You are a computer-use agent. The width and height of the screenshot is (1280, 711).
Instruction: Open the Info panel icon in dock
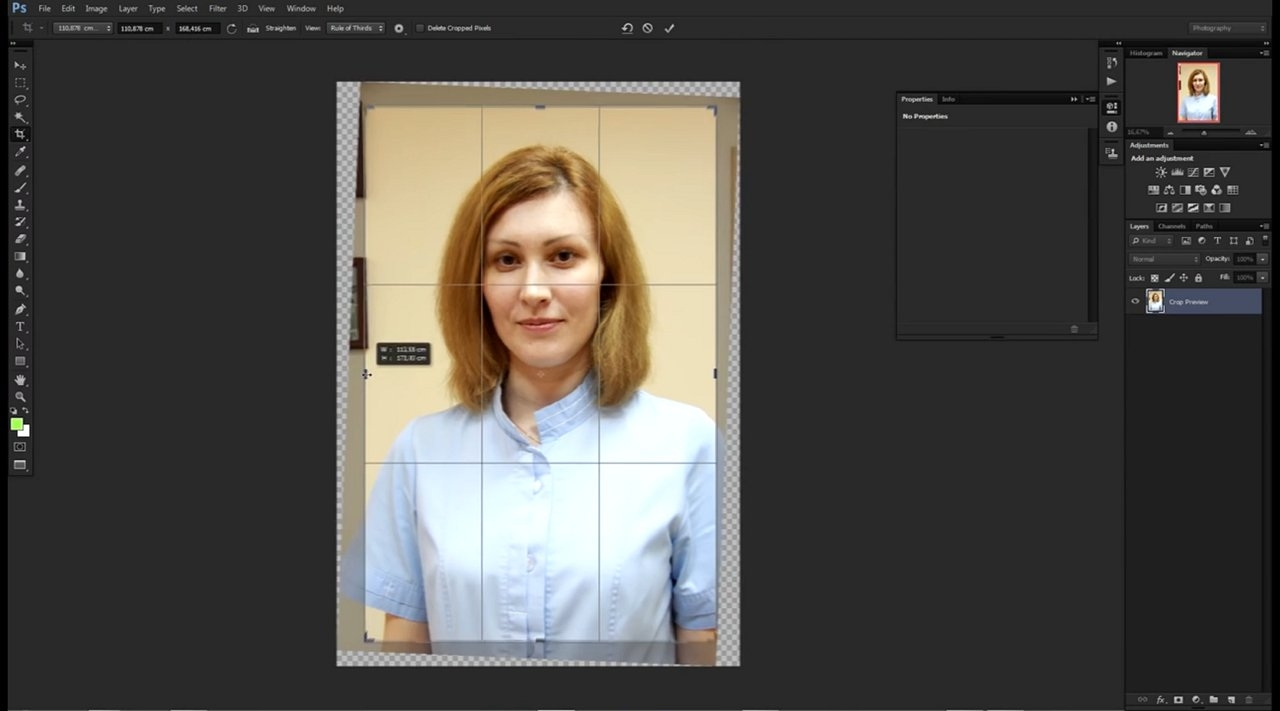pos(1111,127)
